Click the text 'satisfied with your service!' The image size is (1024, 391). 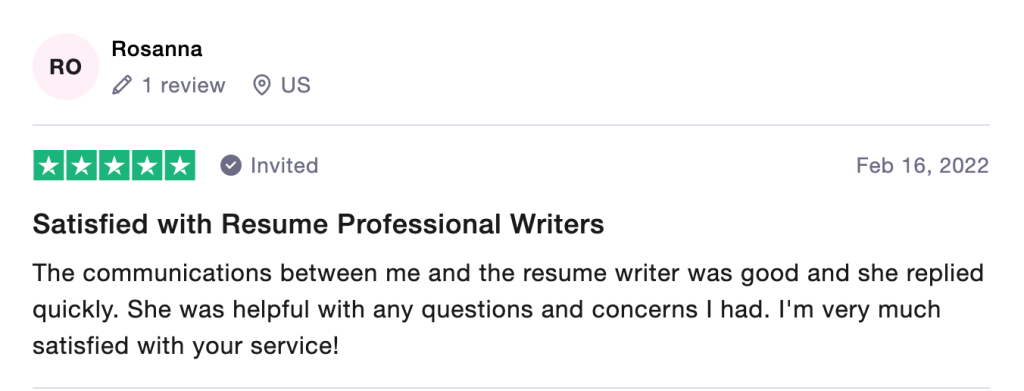[186, 346]
